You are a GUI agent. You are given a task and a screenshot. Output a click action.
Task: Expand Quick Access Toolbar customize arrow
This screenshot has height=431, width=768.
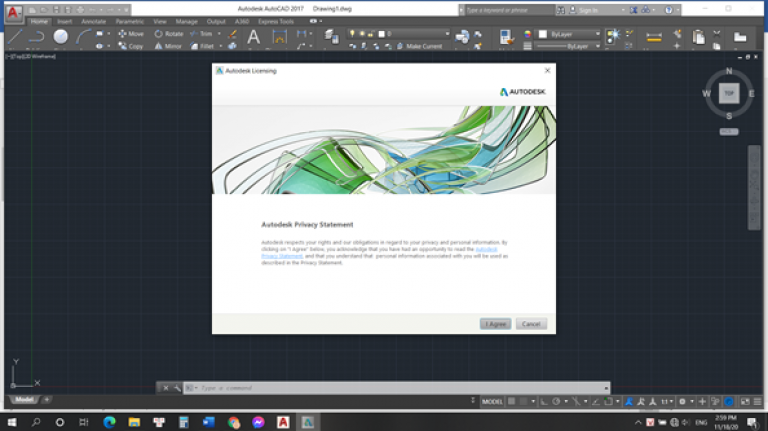click(x=126, y=10)
